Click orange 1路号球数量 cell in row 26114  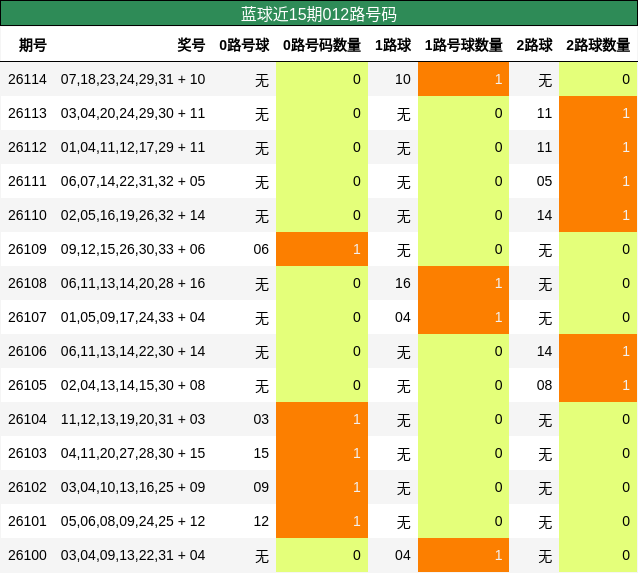(x=463, y=79)
